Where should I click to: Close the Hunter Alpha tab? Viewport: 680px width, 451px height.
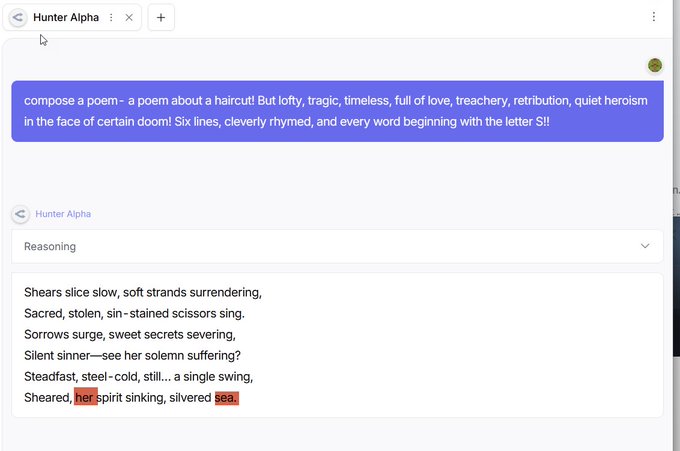pyautogui.click(x=129, y=17)
